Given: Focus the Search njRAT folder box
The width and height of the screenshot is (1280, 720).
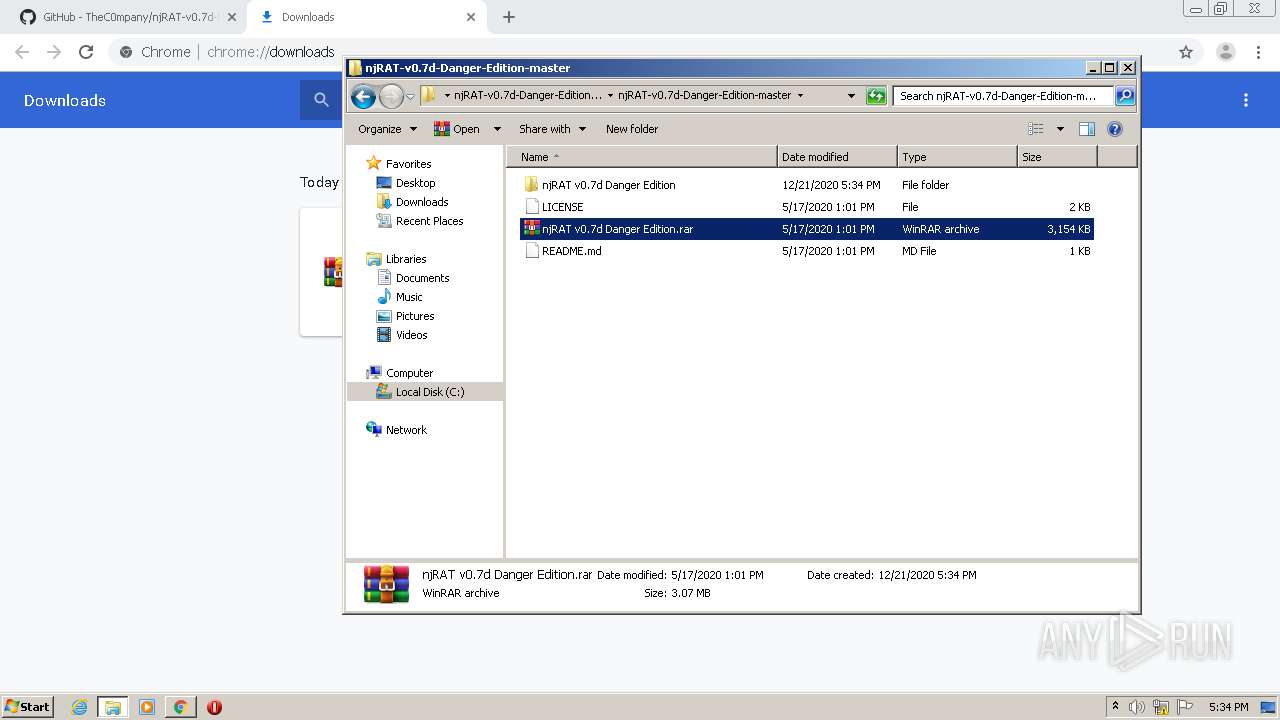Looking at the screenshot, I should (1003, 96).
